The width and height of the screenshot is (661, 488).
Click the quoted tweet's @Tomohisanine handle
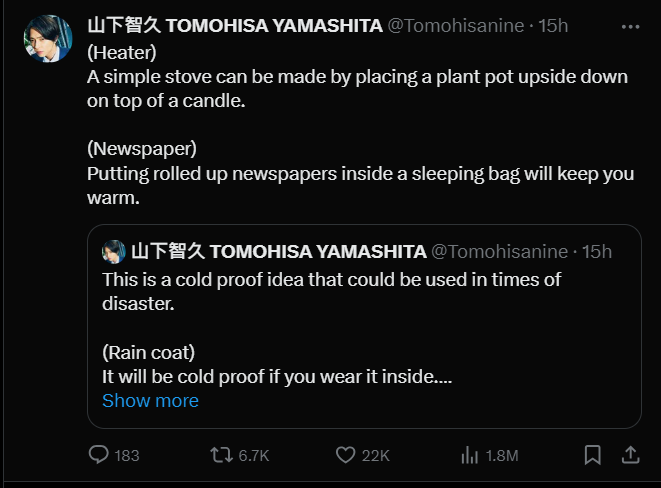click(x=498, y=251)
